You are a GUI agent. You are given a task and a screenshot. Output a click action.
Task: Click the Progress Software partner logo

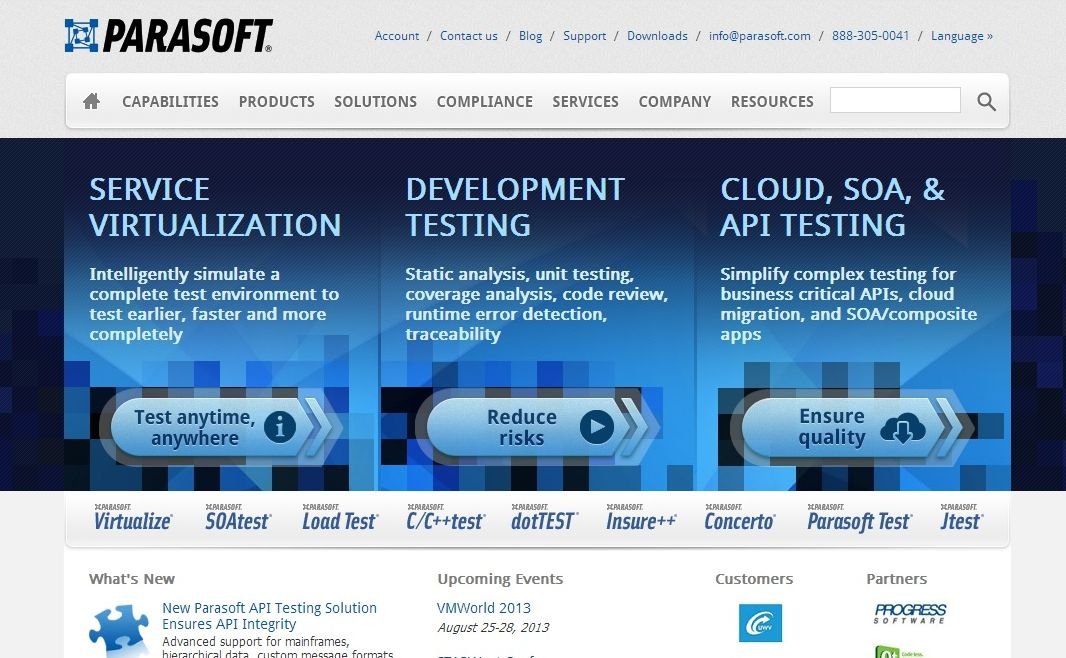point(908,613)
